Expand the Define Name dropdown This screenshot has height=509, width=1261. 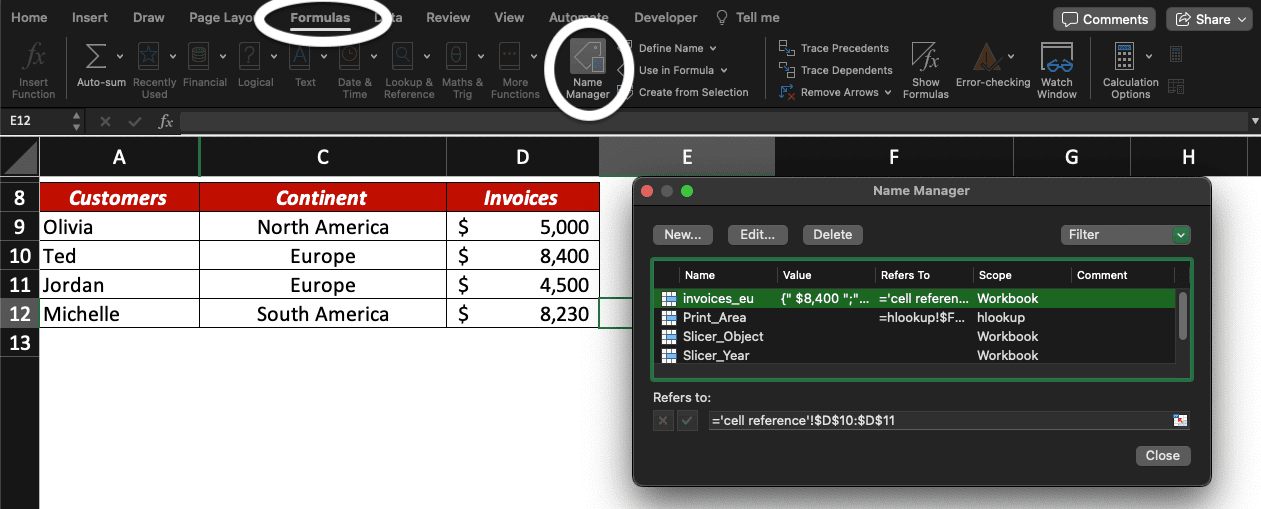713,48
